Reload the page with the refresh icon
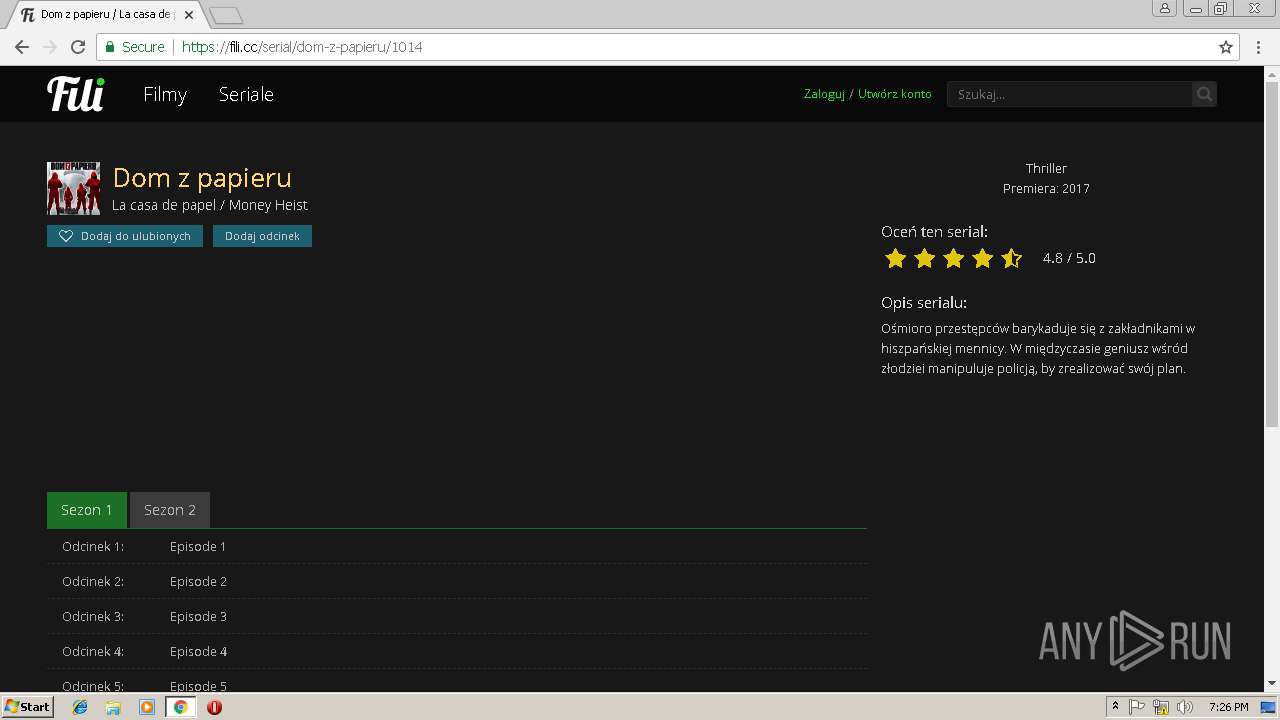The width and height of the screenshot is (1280, 720). [x=78, y=47]
